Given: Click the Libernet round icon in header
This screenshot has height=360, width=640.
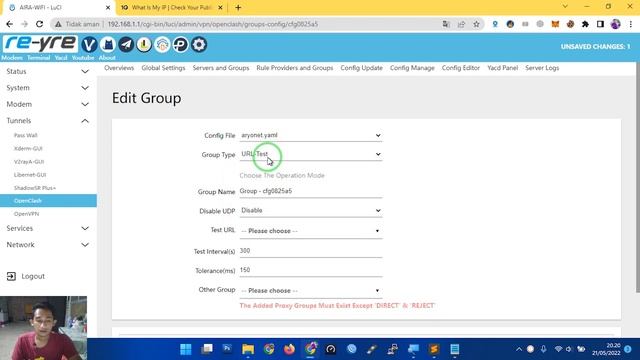Looking at the screenshot, I should point(144,44).
